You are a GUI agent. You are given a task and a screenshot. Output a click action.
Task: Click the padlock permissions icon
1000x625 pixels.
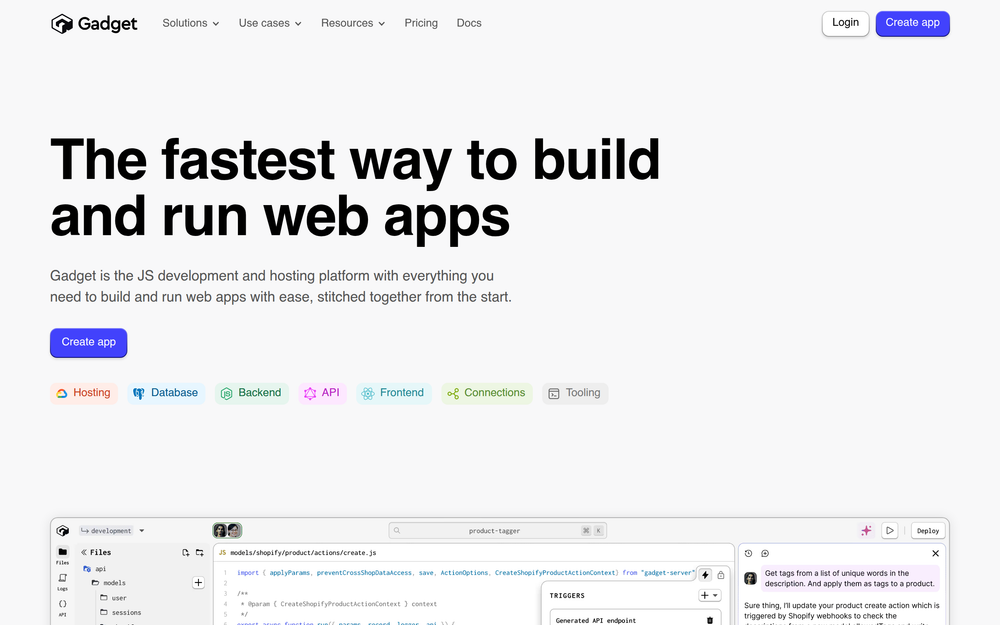tap(721, 575)
